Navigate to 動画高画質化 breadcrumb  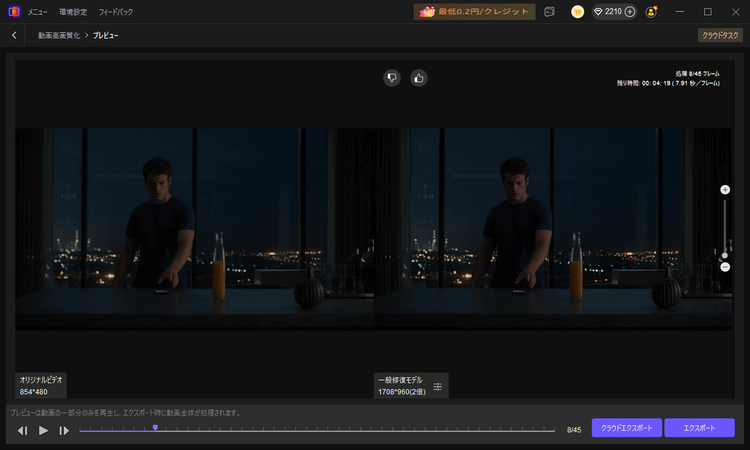[59, 35]
